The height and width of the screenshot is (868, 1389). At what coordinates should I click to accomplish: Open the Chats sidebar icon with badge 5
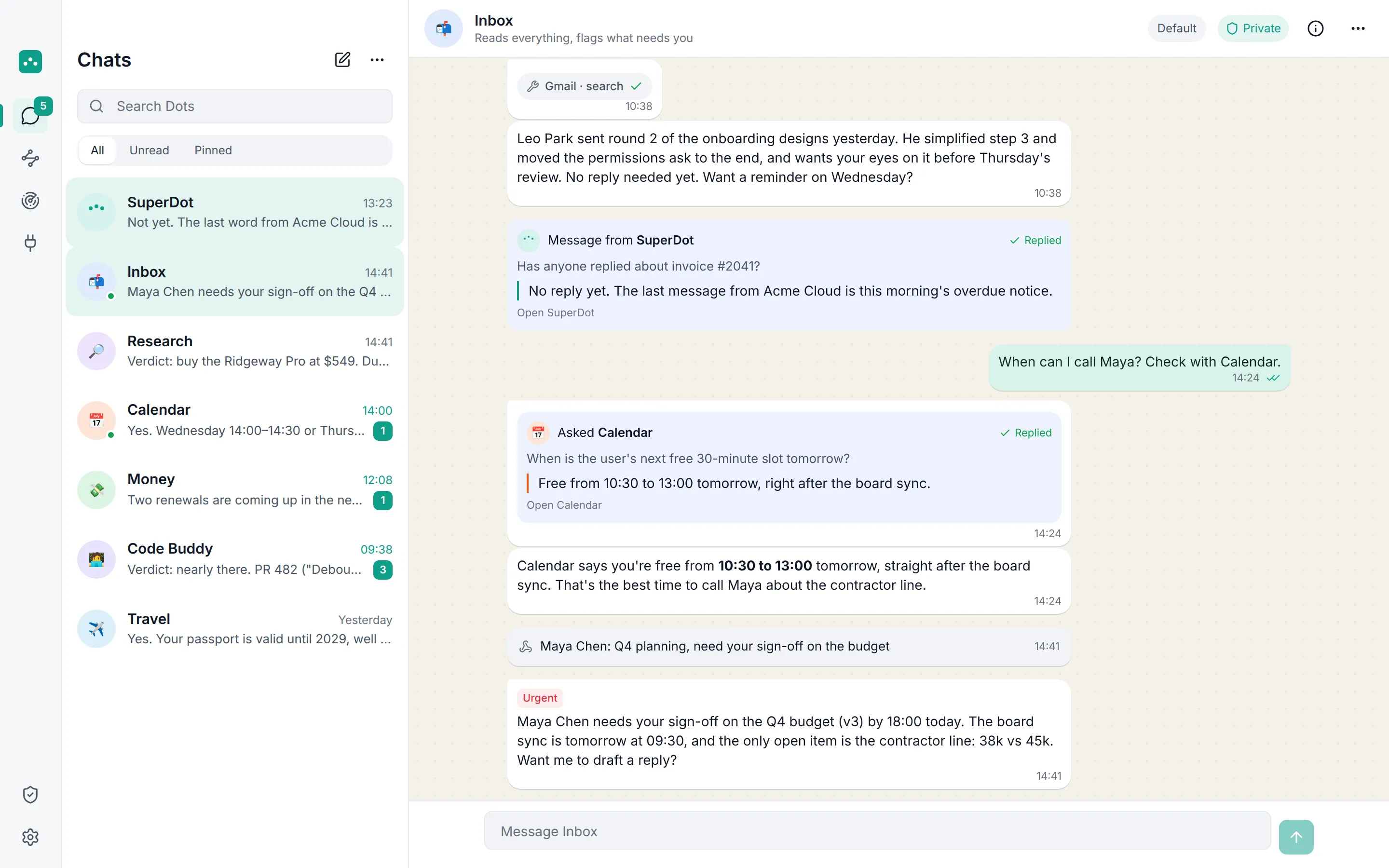tap(30, 115)
